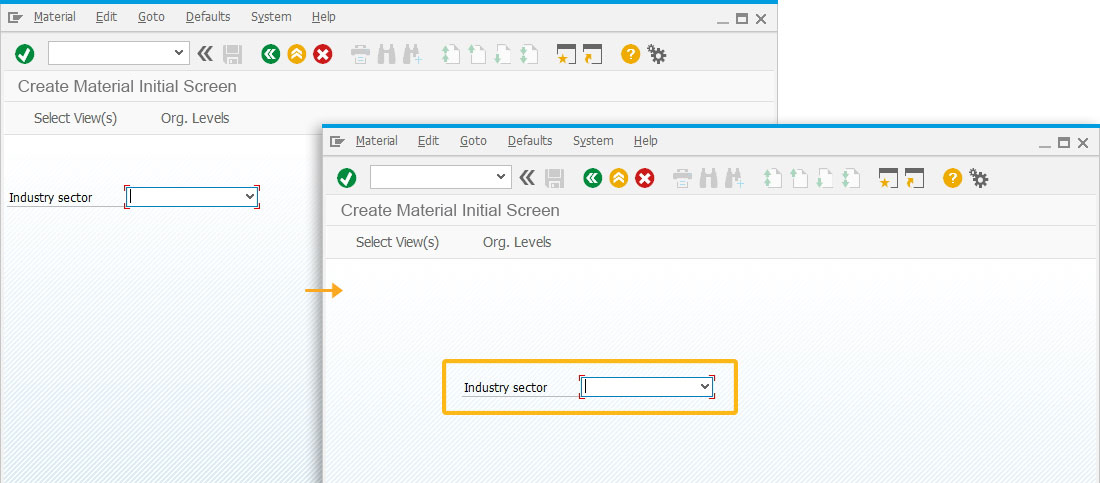This screenshot has height=483, width=1100.
Task: Click the green Enter checkmark in the back window
Action: (x=25, y=54)
